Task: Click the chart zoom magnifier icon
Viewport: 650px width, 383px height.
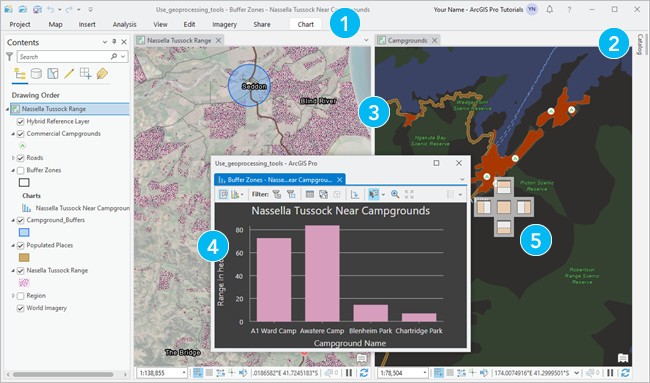Action: point(395,194)
